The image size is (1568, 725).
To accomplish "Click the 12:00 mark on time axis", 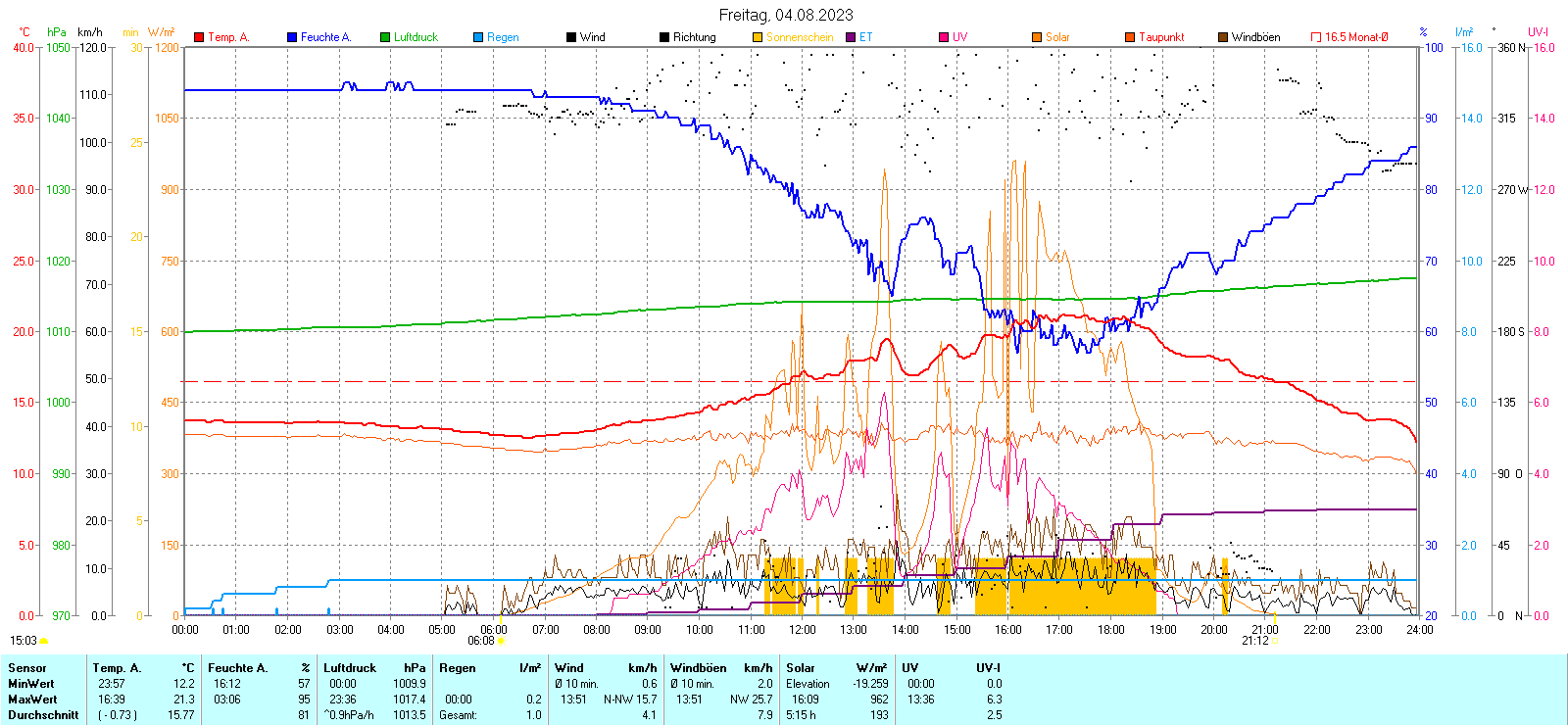I will [x=803, y=630].
